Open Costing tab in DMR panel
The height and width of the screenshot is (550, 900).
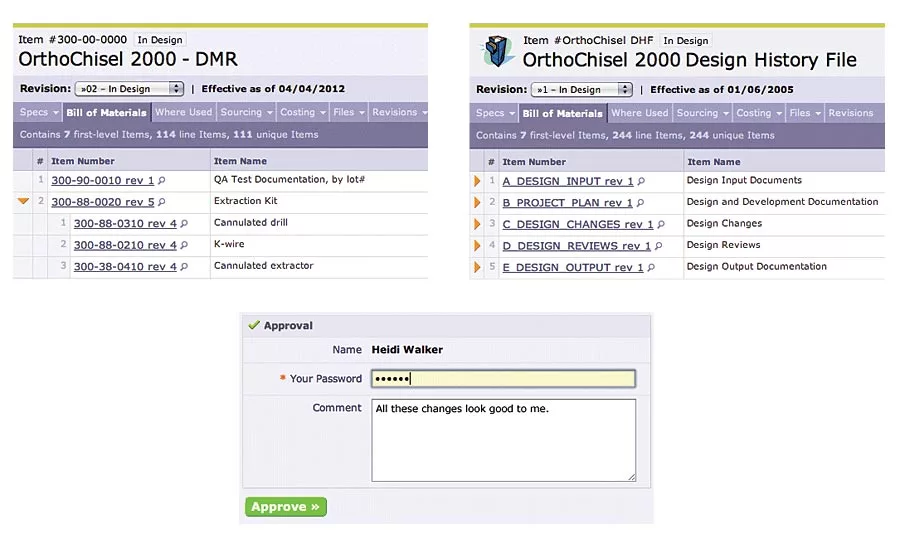point(302,112)
